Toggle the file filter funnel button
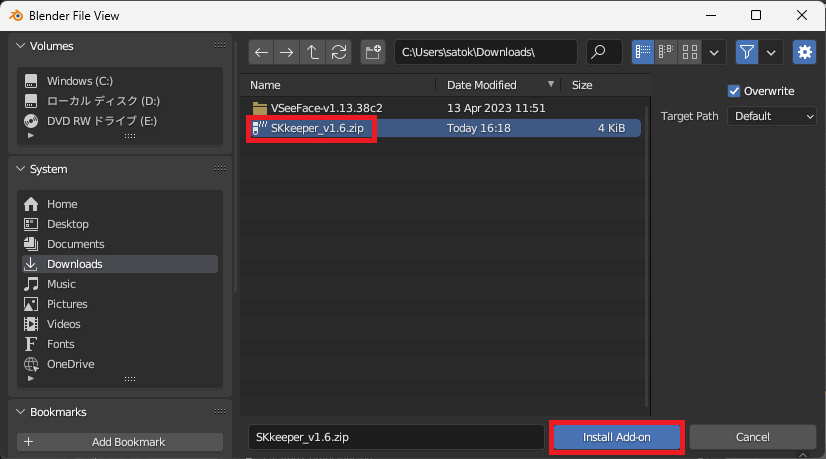This screenshot has width=826, height=459. point(746,52)
